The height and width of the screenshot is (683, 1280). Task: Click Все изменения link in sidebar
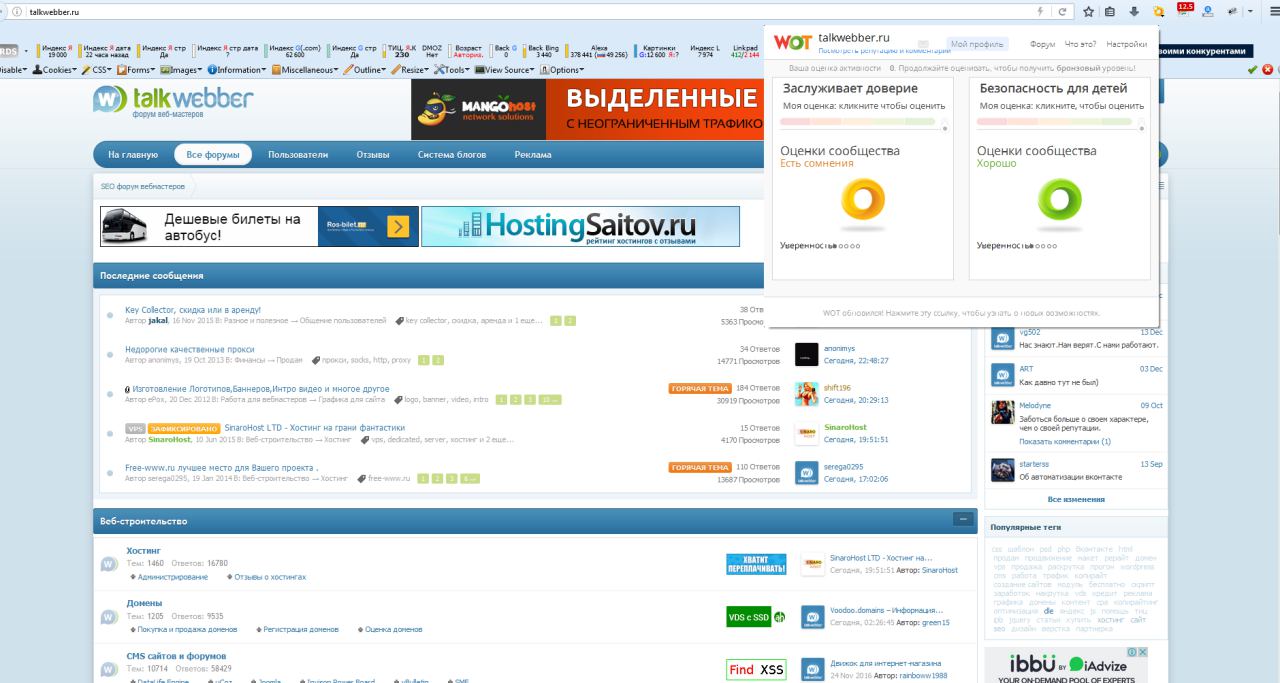pyautogui.click(x=1076, y=499)
